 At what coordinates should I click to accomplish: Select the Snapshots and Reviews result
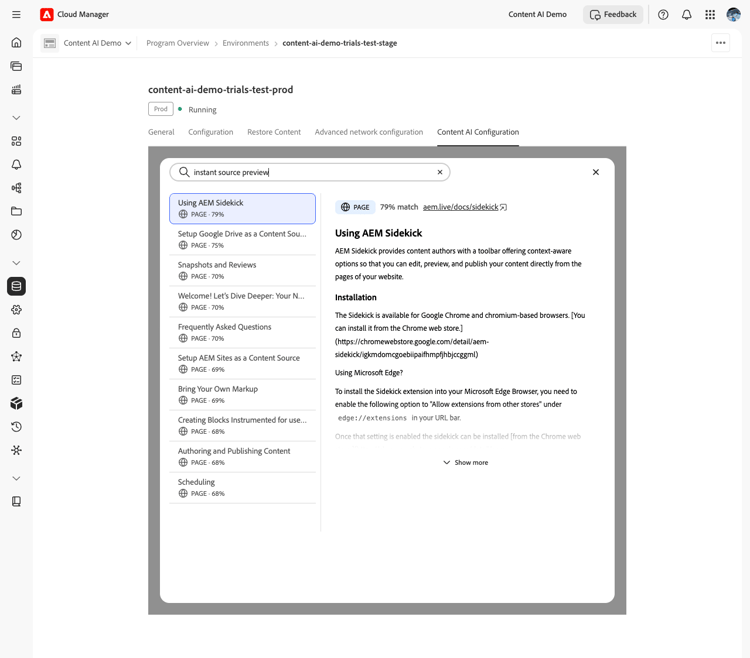[x=243, y=270]
